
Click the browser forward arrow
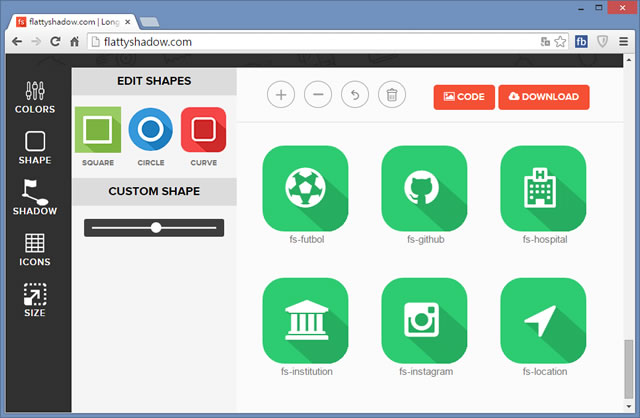point(36,42)
